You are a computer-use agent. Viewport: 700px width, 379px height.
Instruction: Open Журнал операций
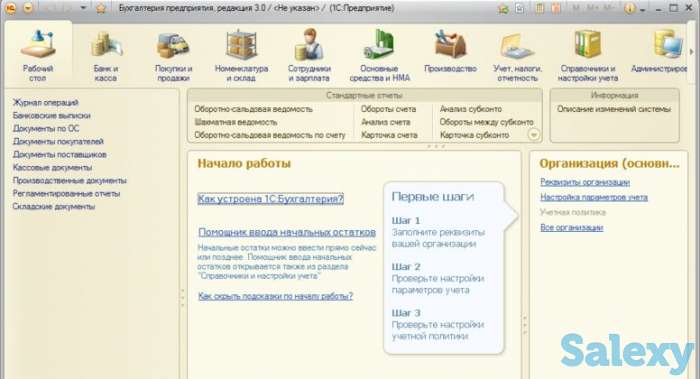pyautogui.click(x=46, y=102)
